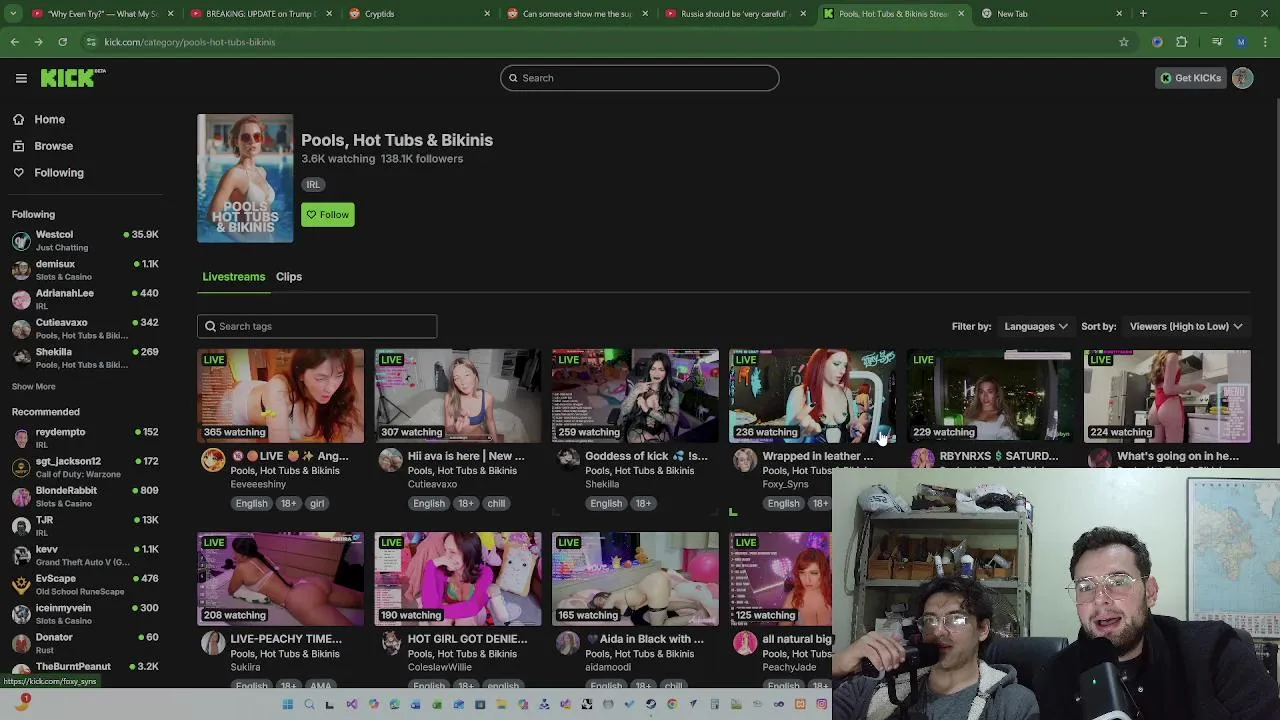Click ColeslawWillie streamer avatar
Image resolution: width=1280 pixels, height=720 pixels.
click(390, 642)
